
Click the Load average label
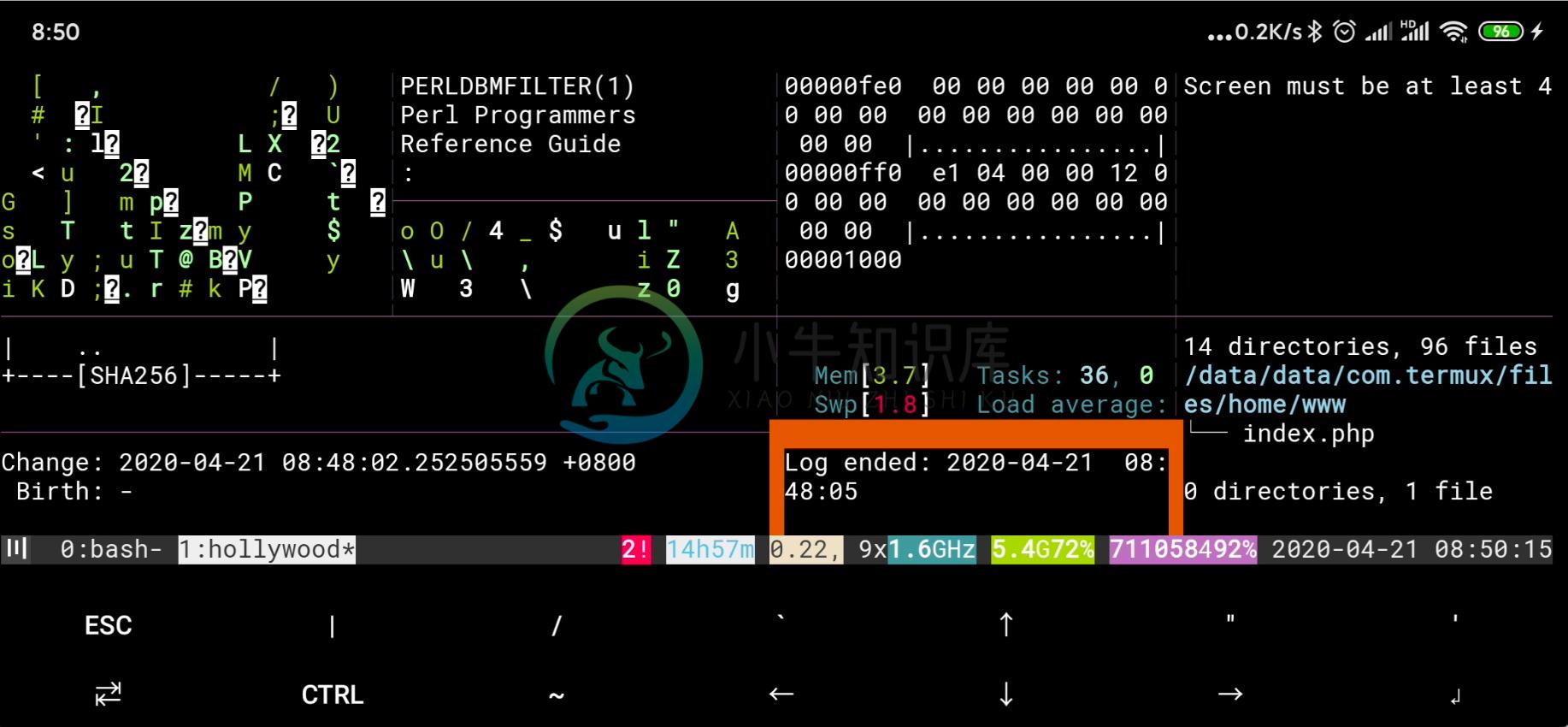point(1072,405)
